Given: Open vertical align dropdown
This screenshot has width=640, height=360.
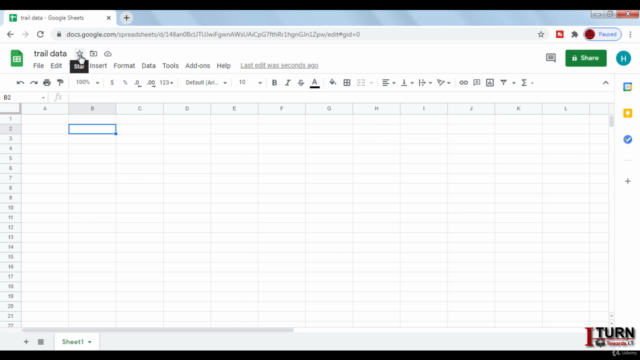Looking at the screenshot, I should (407, 83).
